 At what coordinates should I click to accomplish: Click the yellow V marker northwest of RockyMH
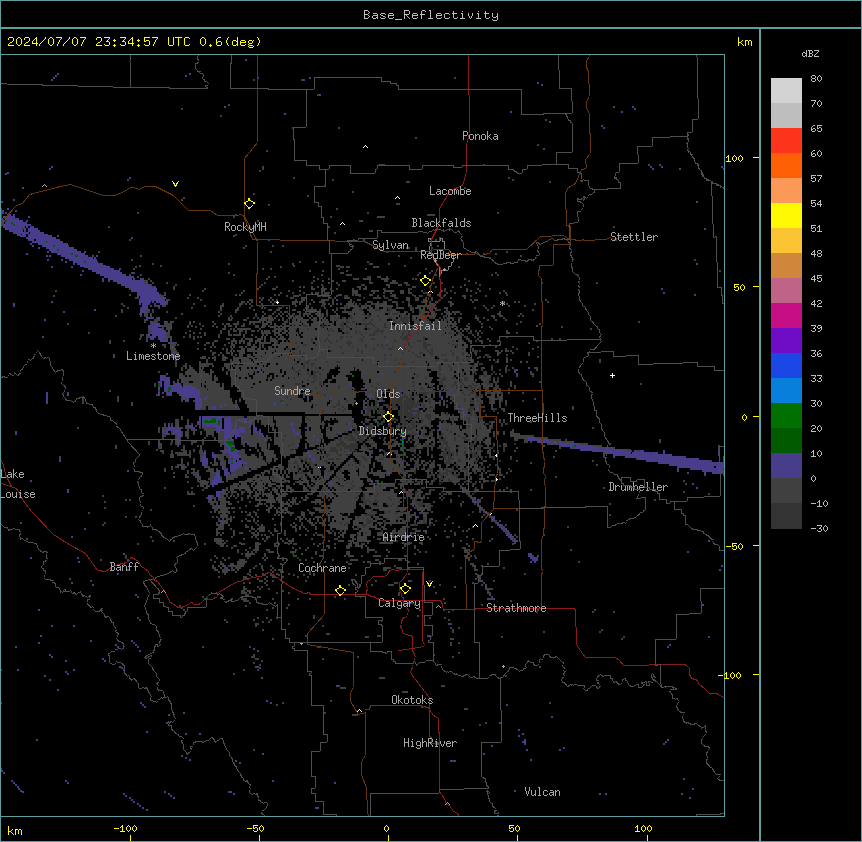[x=175, y=184]
